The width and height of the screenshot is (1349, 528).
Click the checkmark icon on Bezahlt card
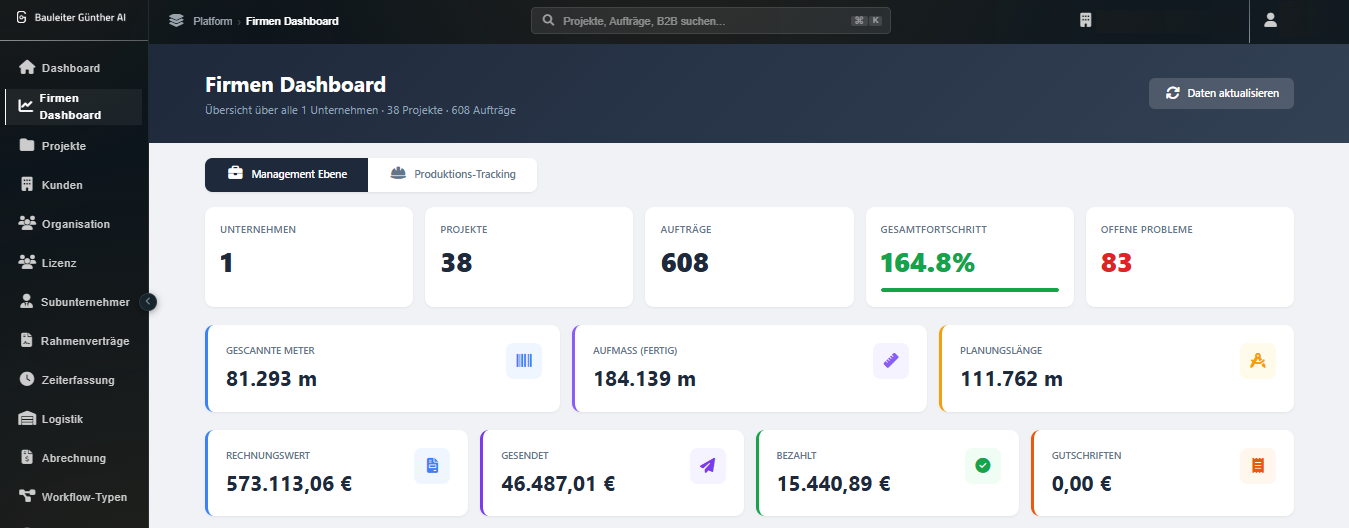[983, 466]
